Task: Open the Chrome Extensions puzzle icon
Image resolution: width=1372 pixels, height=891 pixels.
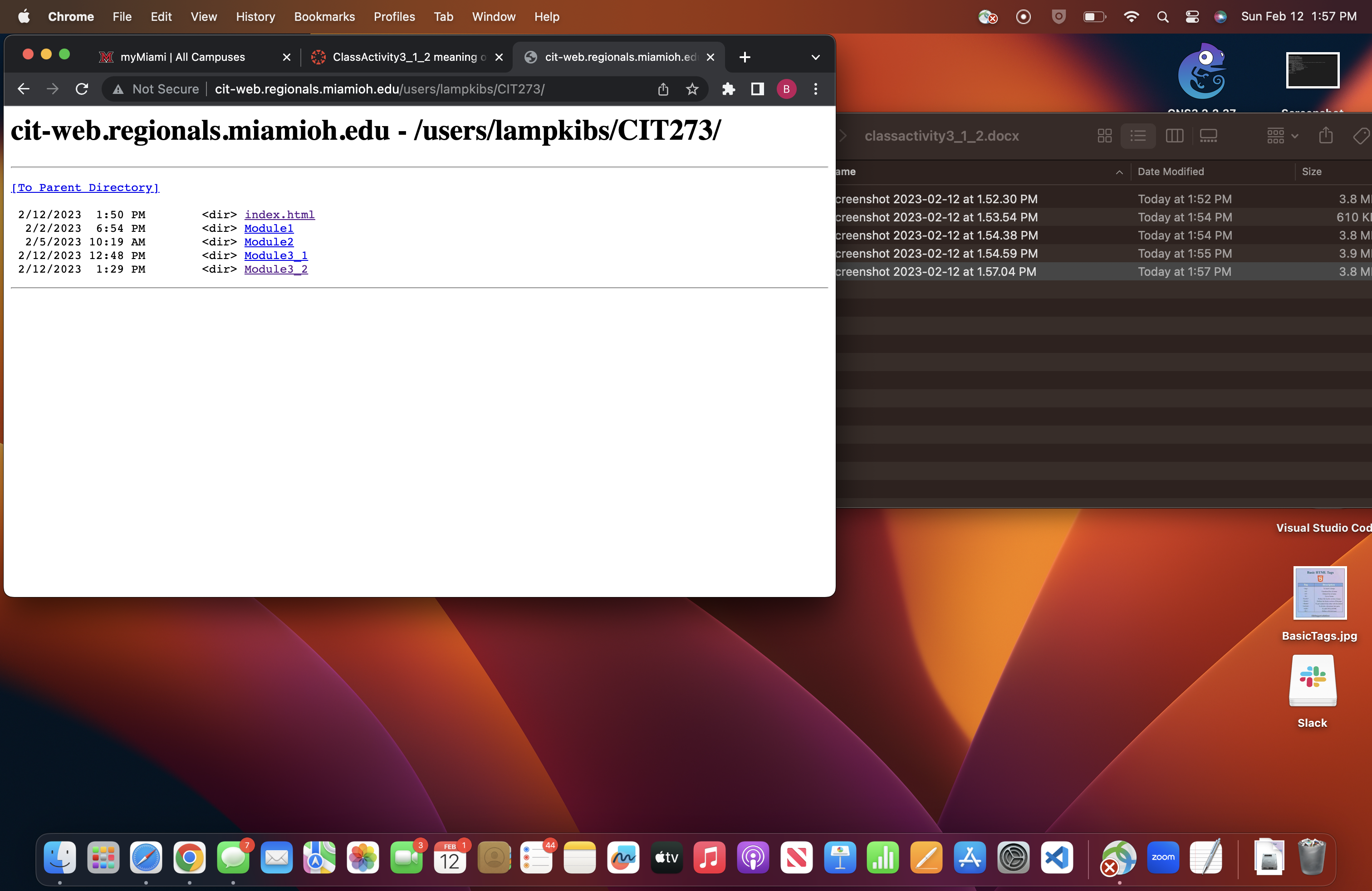Action: [x=729, y=89]
